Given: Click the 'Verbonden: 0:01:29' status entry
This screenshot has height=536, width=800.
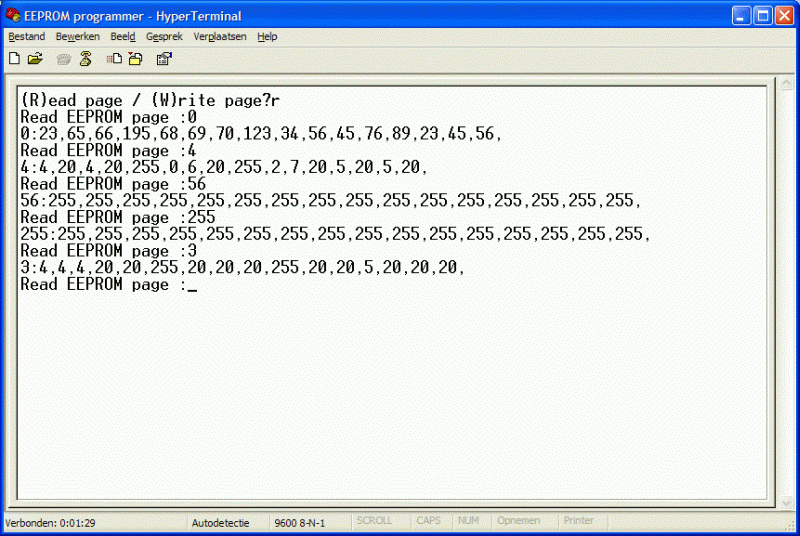Looking at the screenshot, I should [x=50, y=523].
